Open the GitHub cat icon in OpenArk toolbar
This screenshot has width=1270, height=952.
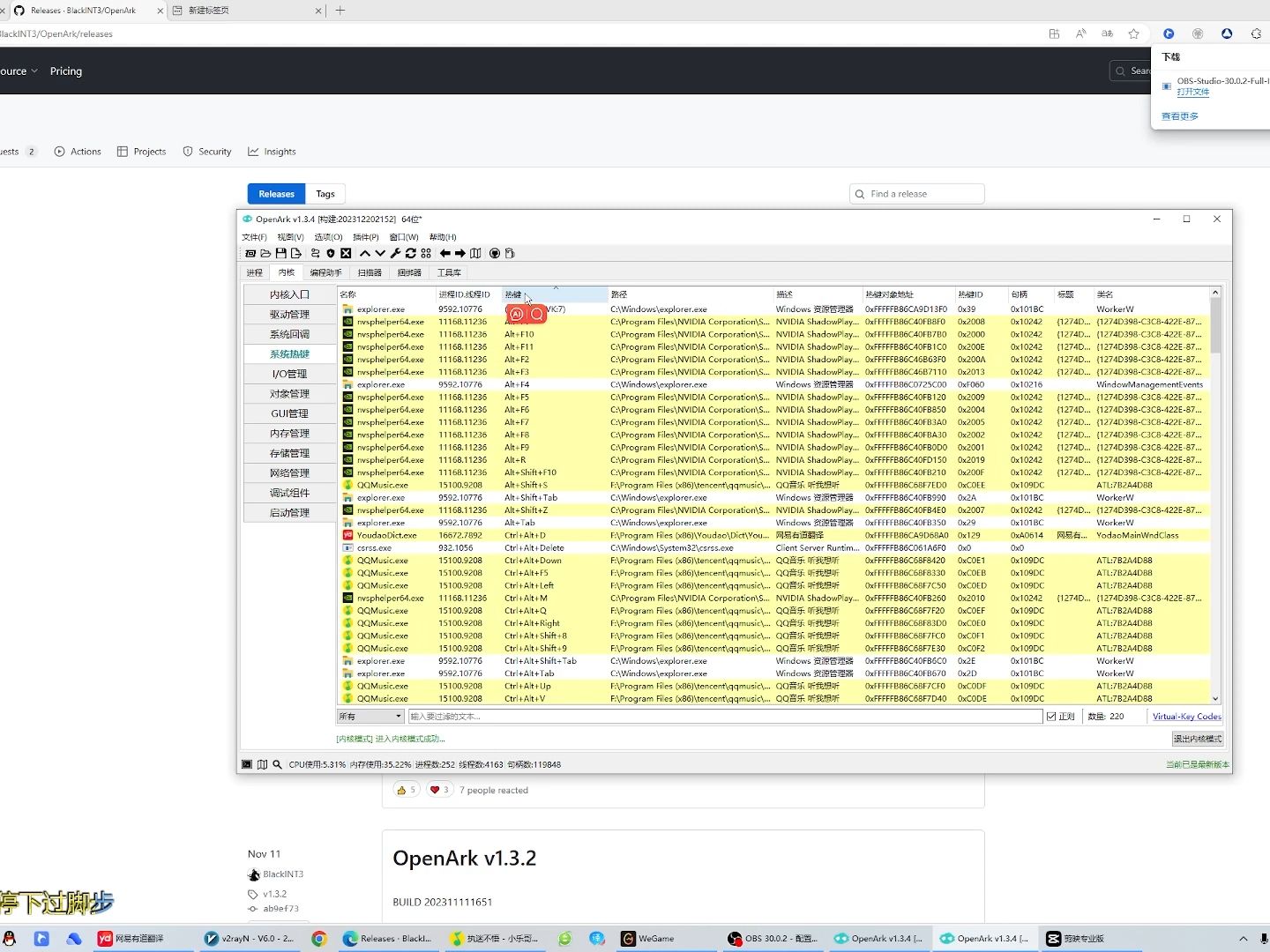(495, 253)
